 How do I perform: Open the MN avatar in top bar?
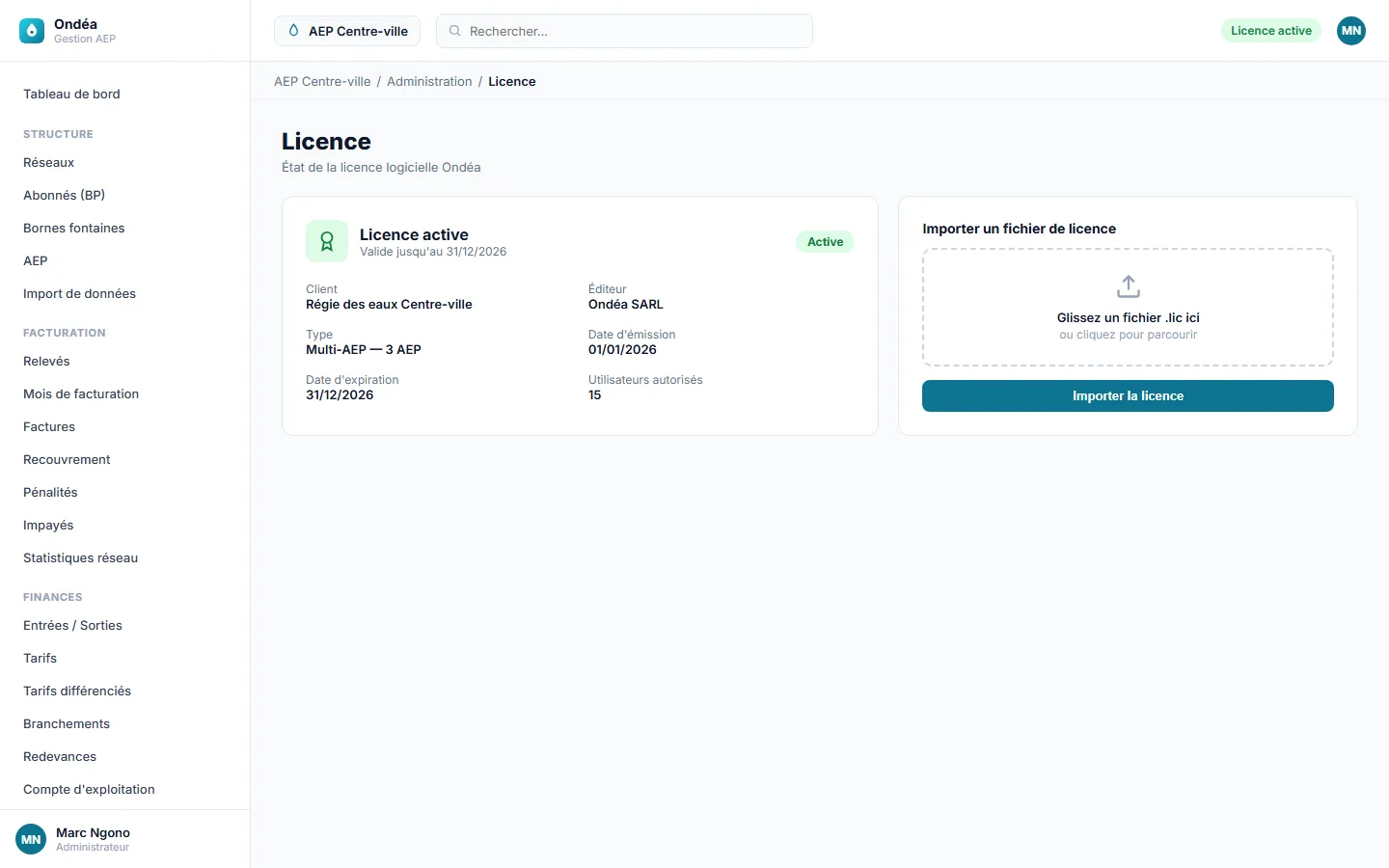pyautogui.click(x=1351, y=31)
